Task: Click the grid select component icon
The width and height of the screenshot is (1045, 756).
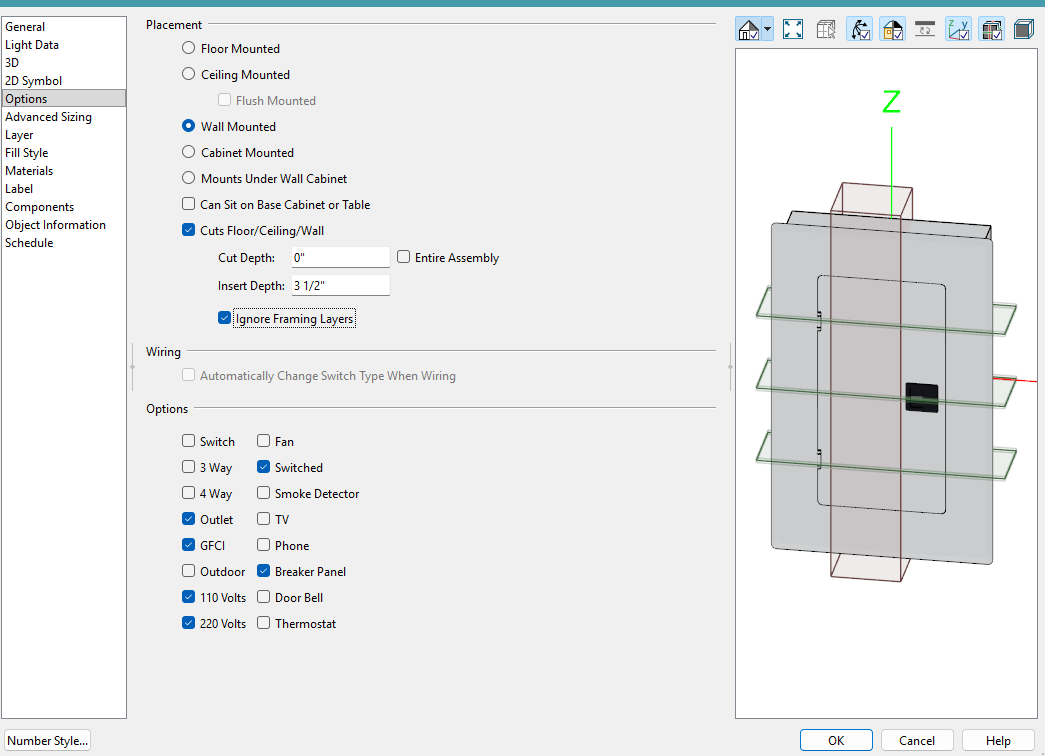Action: pyautogui.click(x=826, y=29)
